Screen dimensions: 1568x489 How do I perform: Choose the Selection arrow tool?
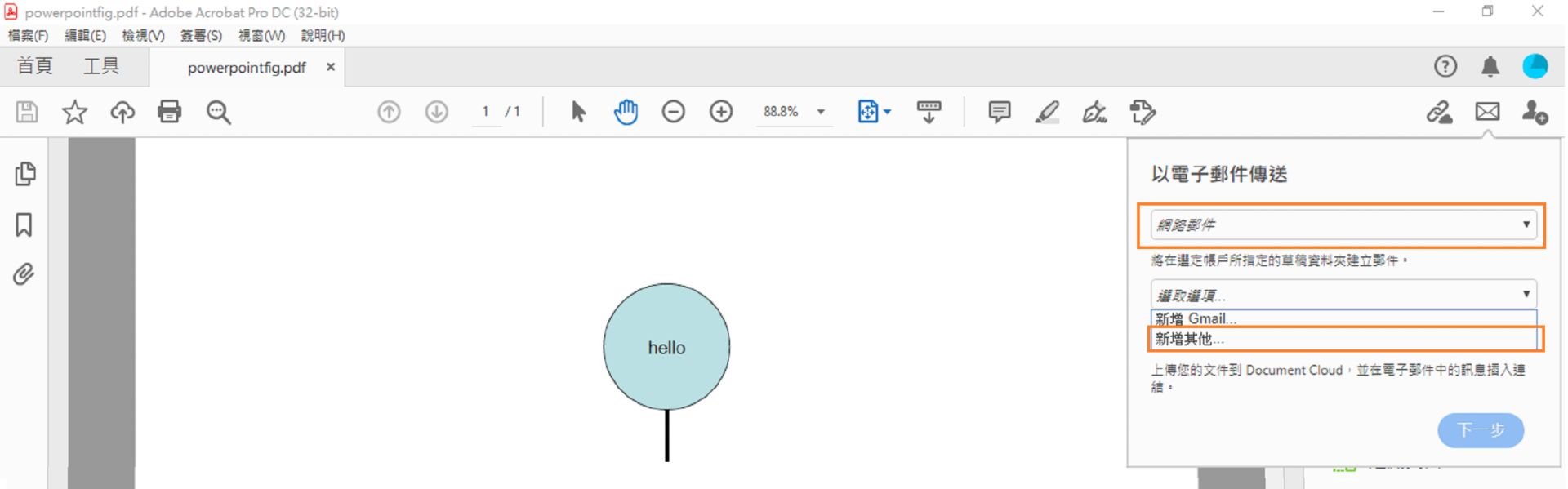tap(578, 112)
